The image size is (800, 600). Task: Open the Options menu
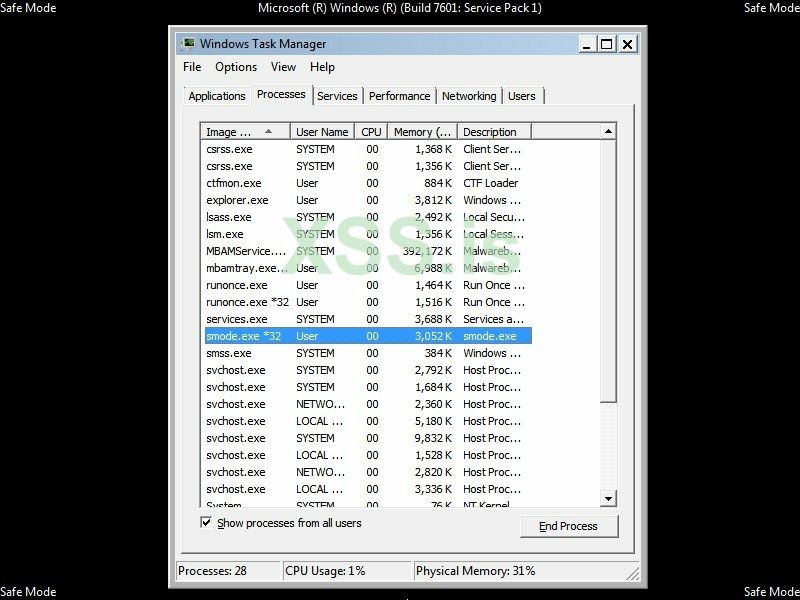click(236, 67)
